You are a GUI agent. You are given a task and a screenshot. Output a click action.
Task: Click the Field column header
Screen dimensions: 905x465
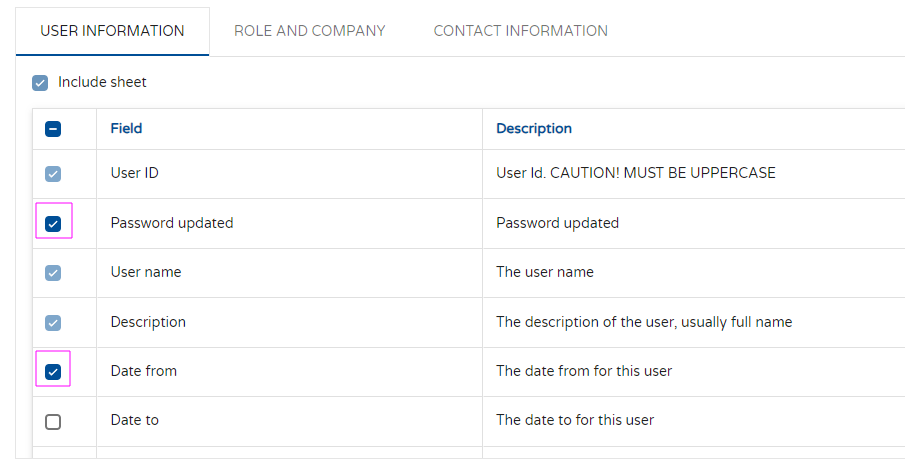pyautogui.click(x=126, y=128)
